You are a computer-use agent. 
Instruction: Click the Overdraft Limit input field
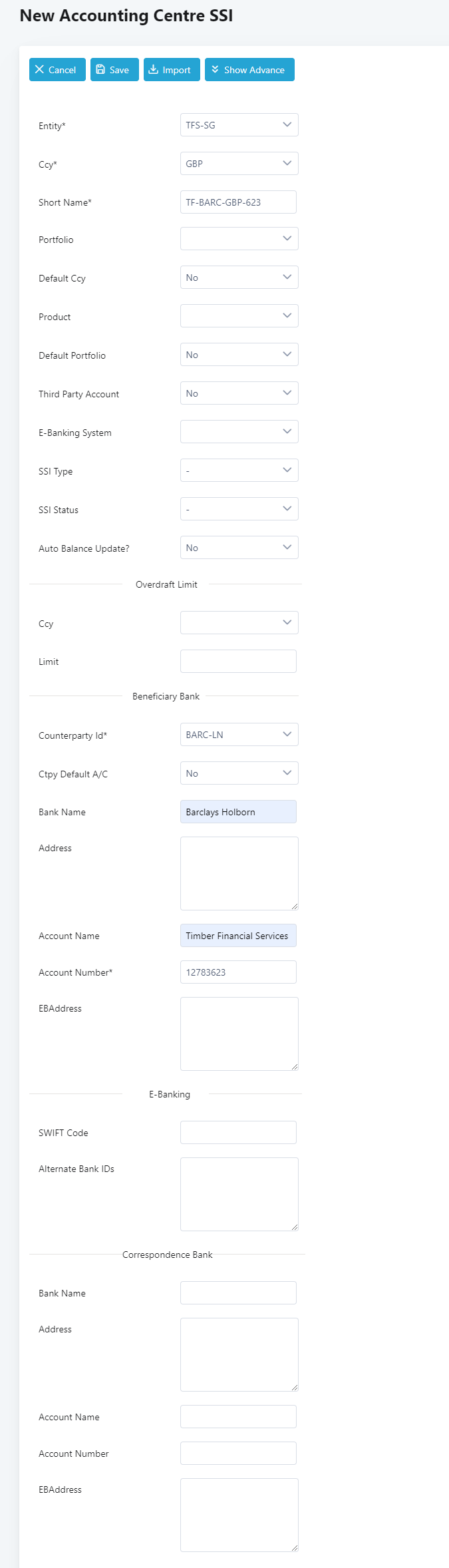pos(238,662)
